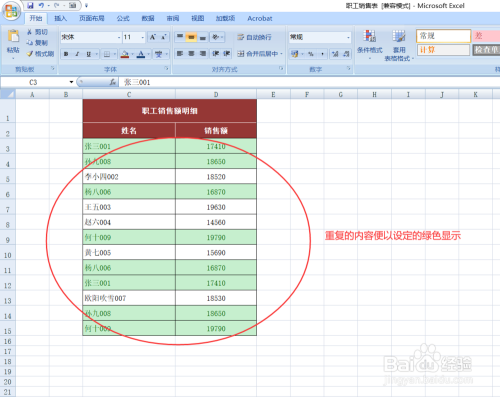Click row 5 header
500x397 pixels.
point(7,177)
